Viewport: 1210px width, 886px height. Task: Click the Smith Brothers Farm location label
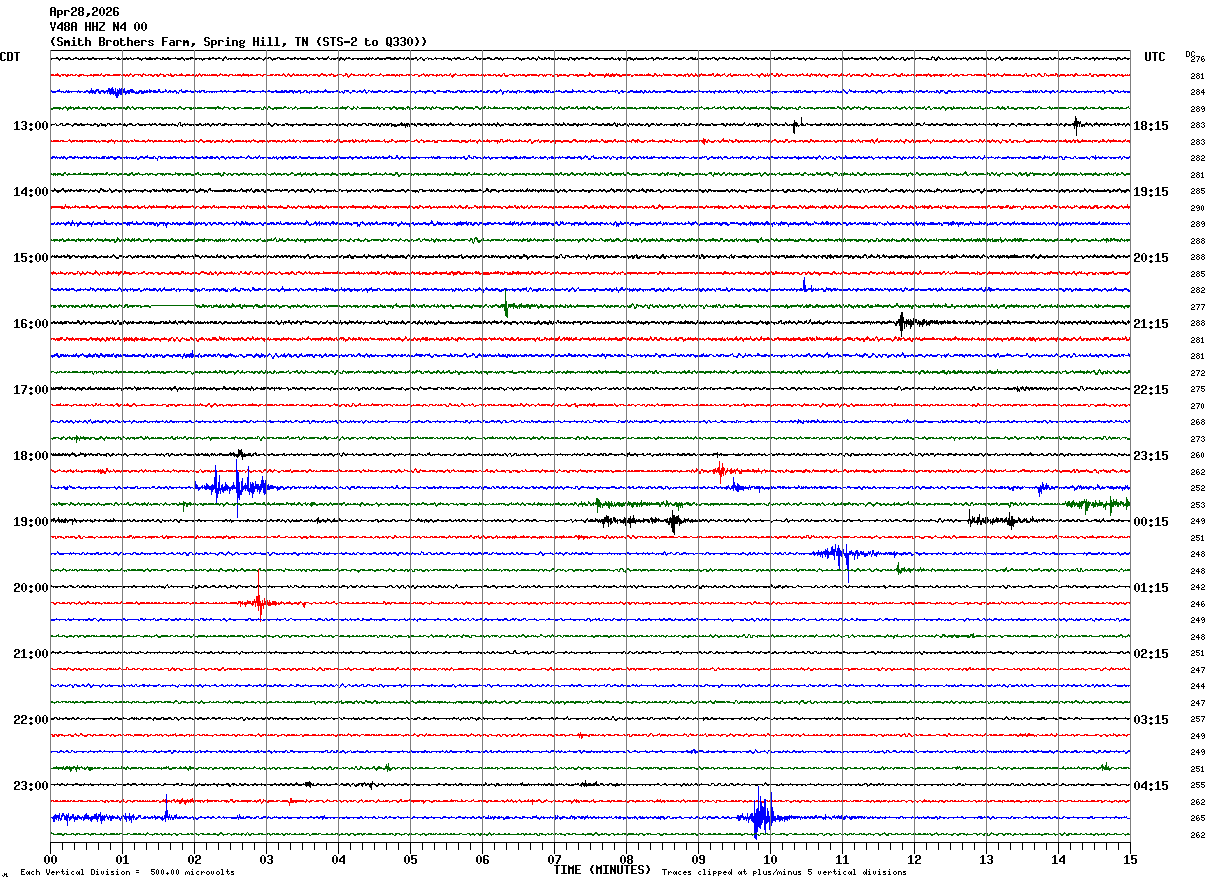pos(238,42)
